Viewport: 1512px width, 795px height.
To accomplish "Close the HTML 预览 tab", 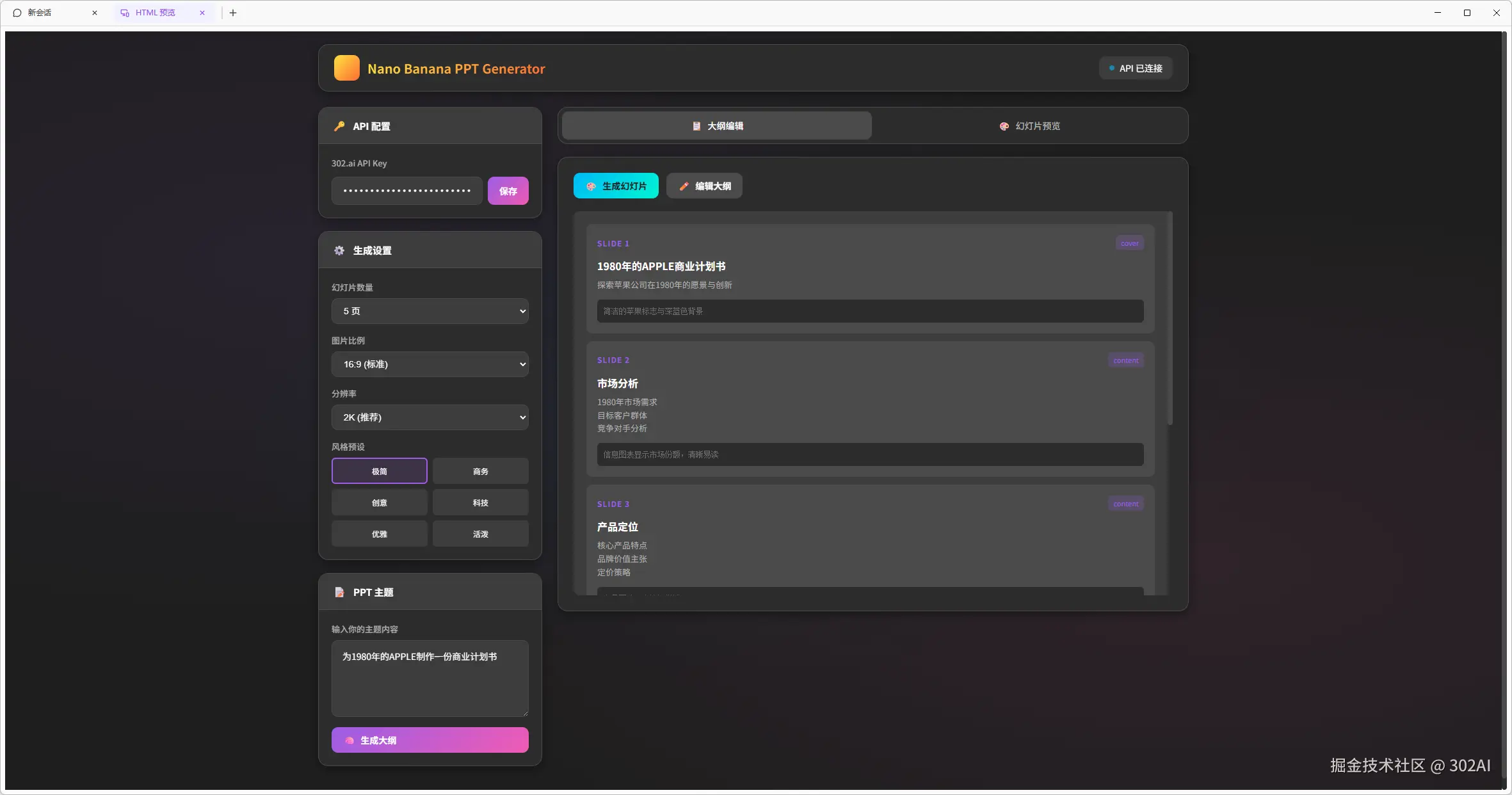I will 202,13.
